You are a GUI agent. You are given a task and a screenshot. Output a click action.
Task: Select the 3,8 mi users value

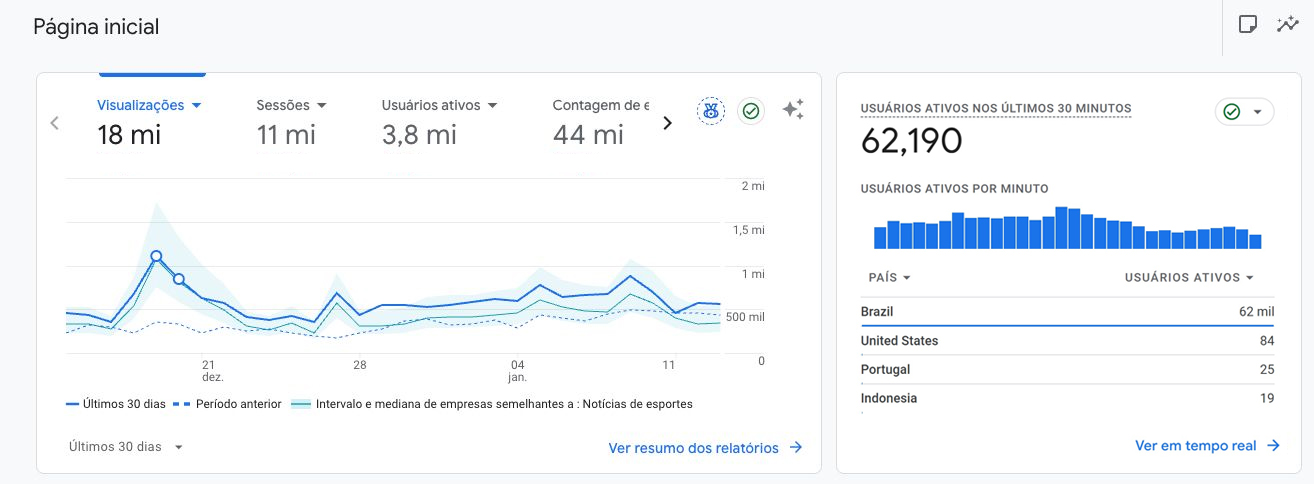point(419,134)
